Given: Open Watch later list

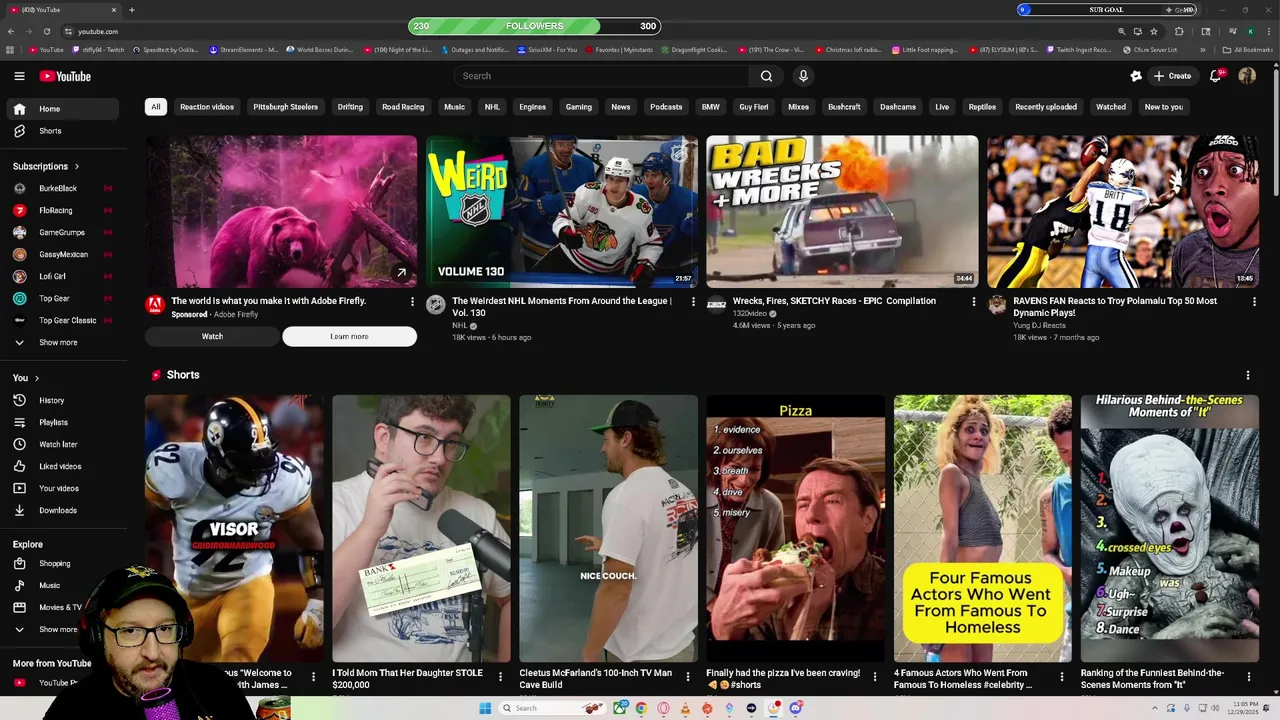Looking at the screenshot, I should point(63,444).
